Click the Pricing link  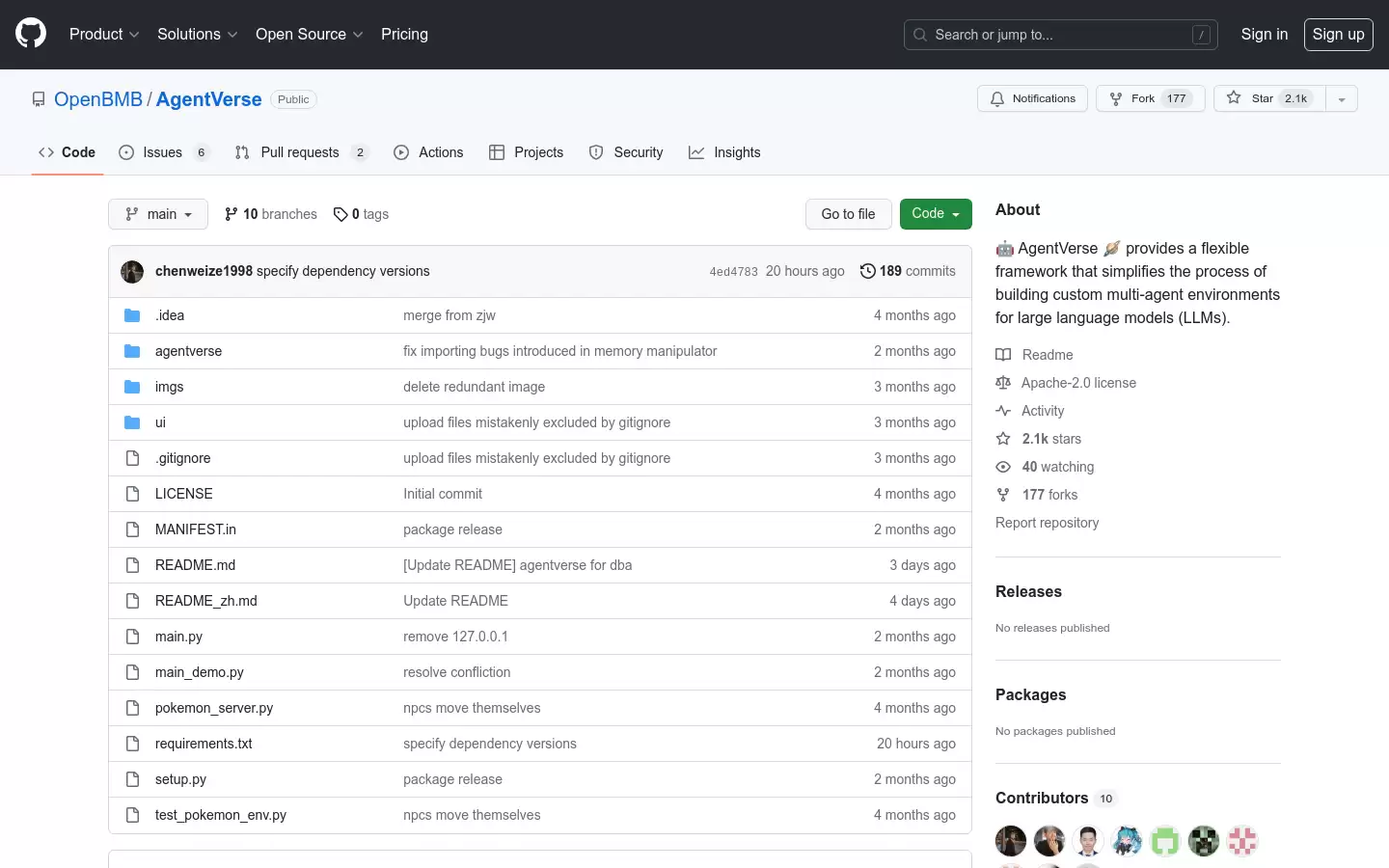point(404,34)
